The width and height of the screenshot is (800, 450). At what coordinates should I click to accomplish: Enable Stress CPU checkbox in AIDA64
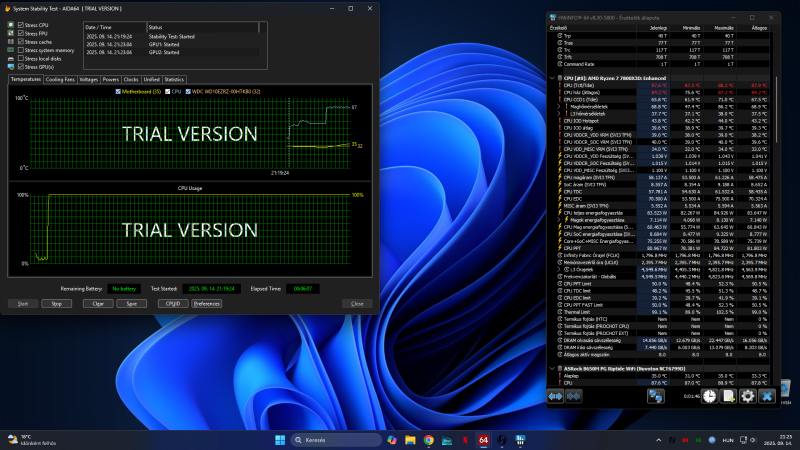pyautogui.click(x=21, y=24)
